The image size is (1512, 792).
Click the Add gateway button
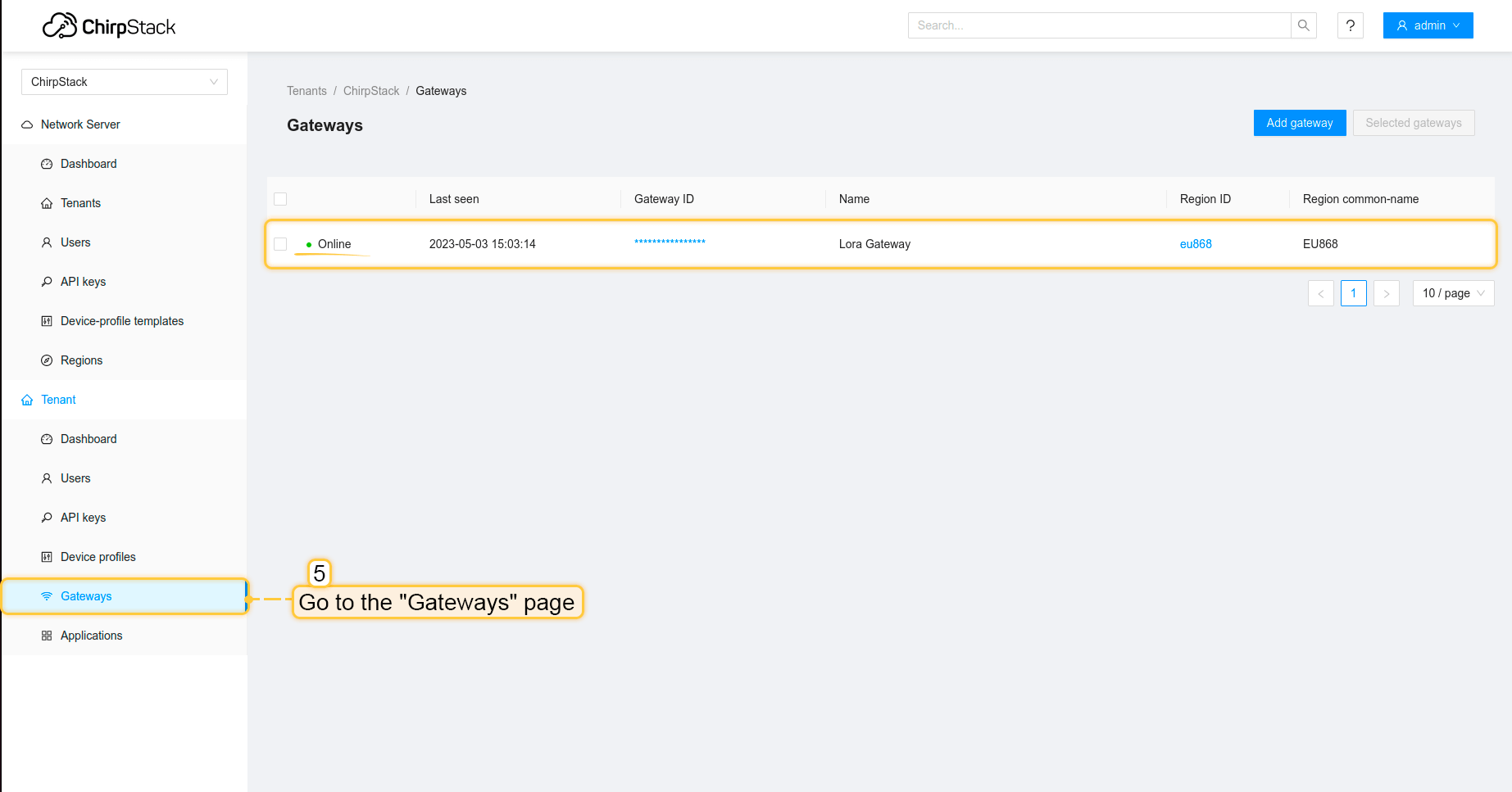(x=1299, y=123)
